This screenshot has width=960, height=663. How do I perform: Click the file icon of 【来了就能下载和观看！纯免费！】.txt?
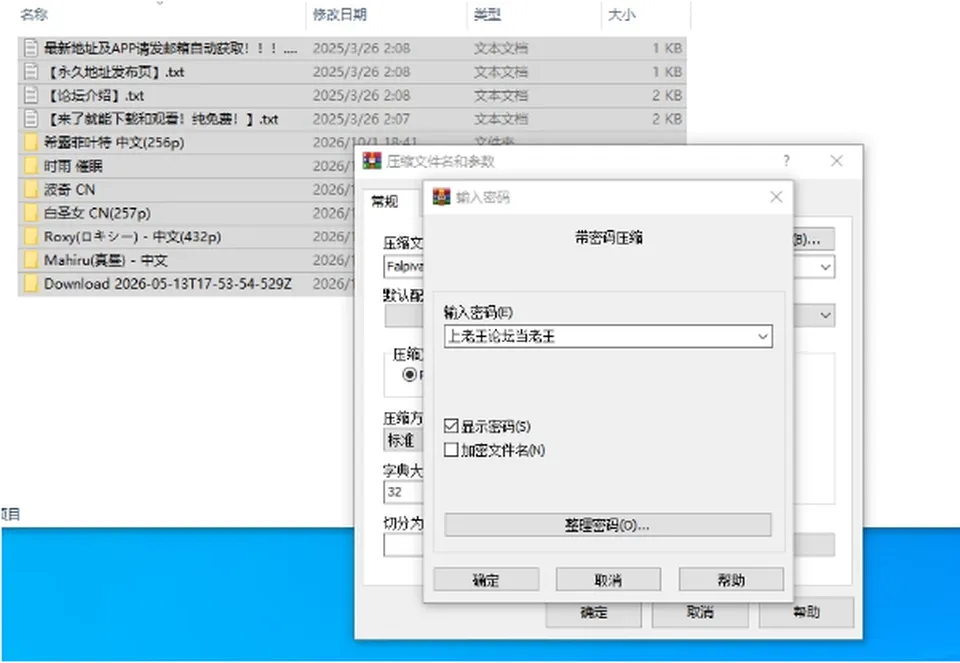click(x=31, y=119)
